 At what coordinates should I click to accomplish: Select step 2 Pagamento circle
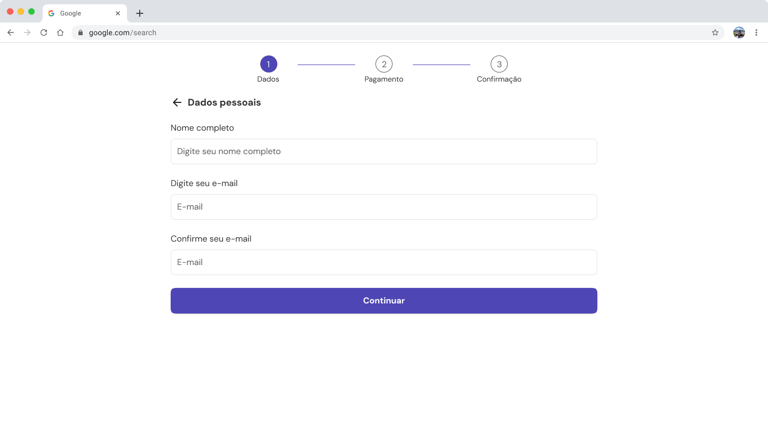coord(384,64)
